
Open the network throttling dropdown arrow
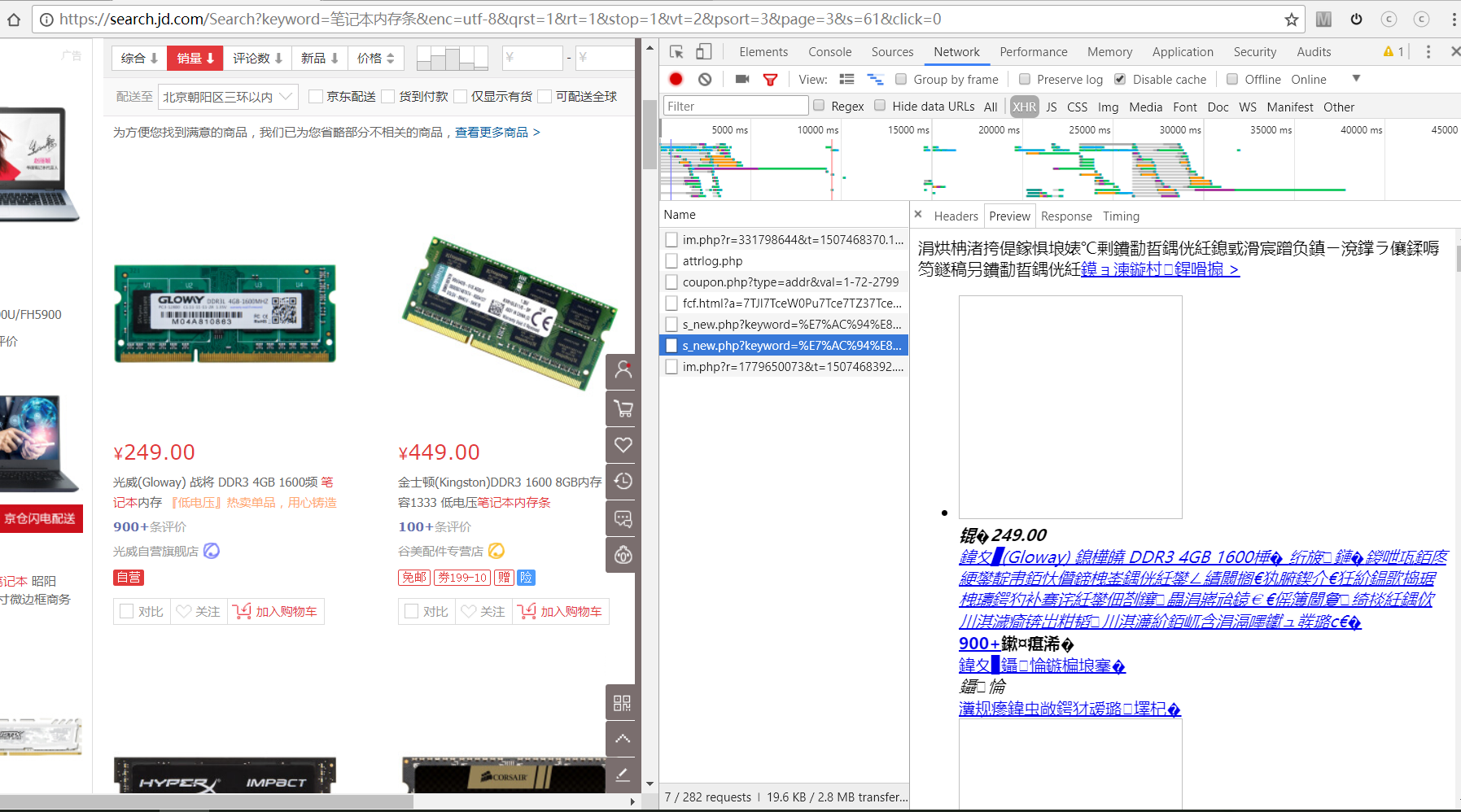pos(1356,79)
